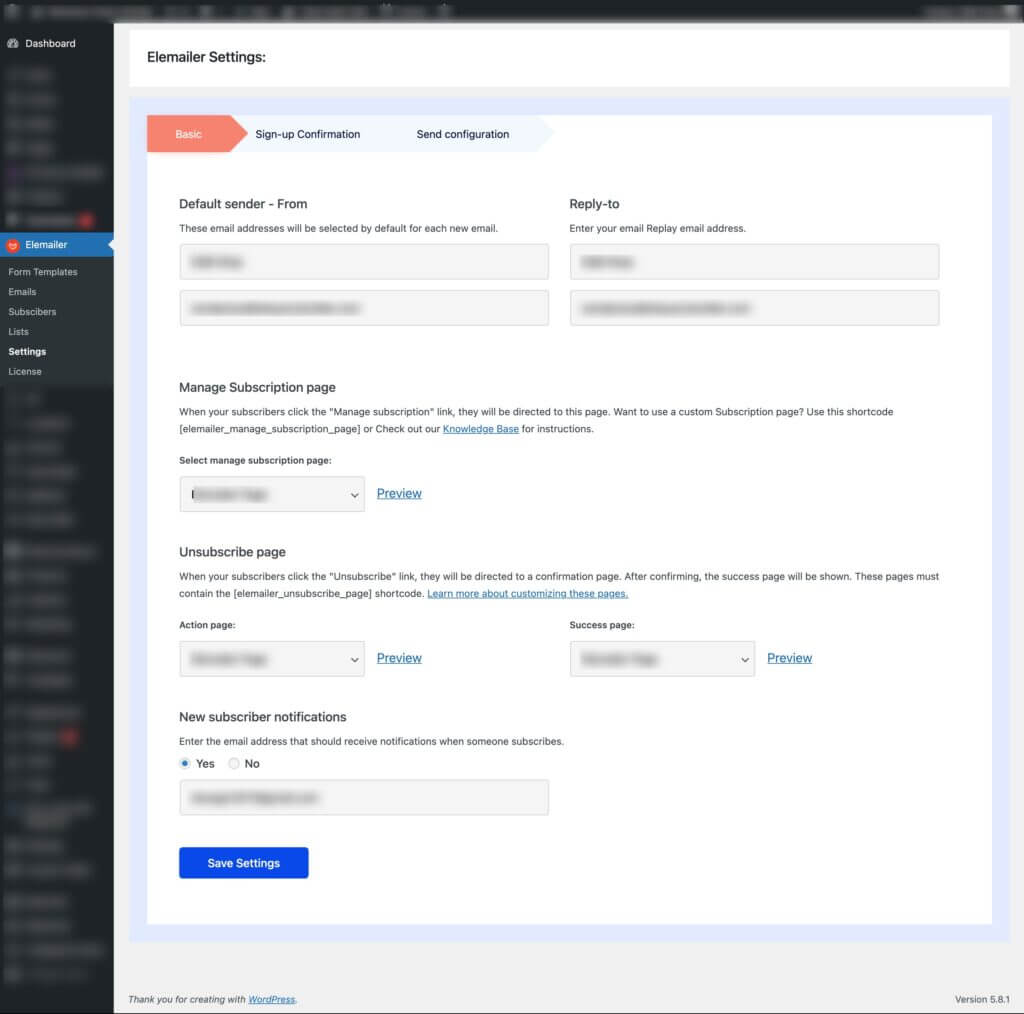Click the notification email address field
Image resolution: width=1024 pixels, height=1014 pixels.
click(364, 797)
